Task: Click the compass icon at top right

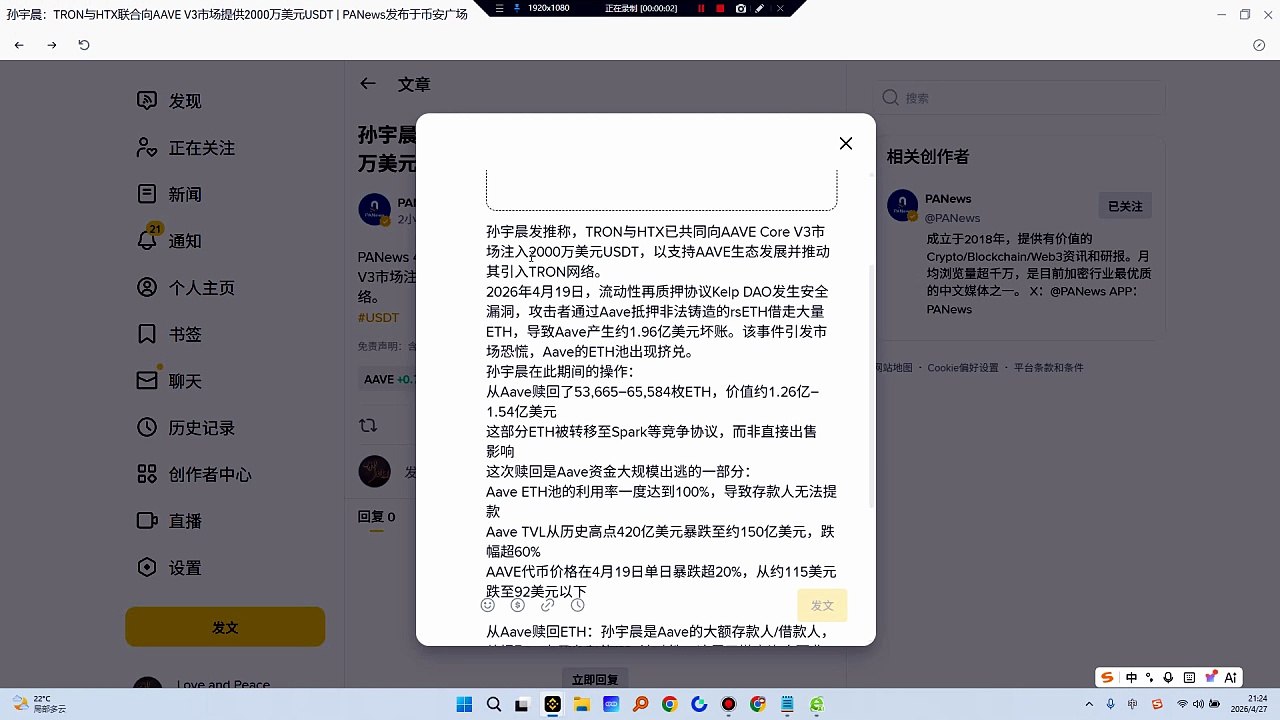Action: (x=1259, y=45)
